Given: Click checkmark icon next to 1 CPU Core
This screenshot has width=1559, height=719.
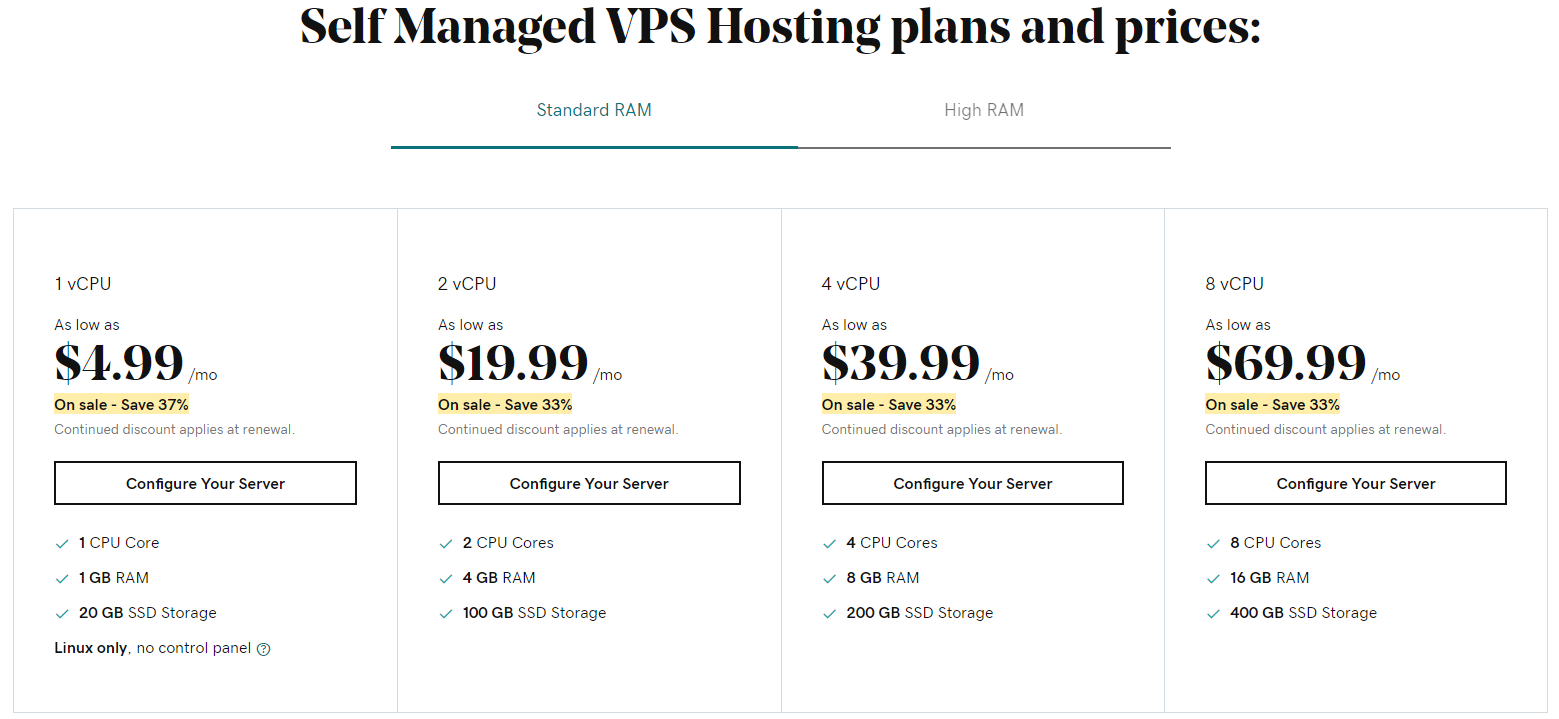Looking at the screenshot, I should [x=62, y=544].
